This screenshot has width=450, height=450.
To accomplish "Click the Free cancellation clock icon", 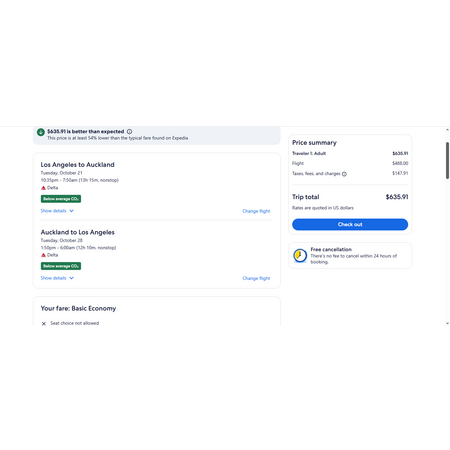I will (300, 256).
